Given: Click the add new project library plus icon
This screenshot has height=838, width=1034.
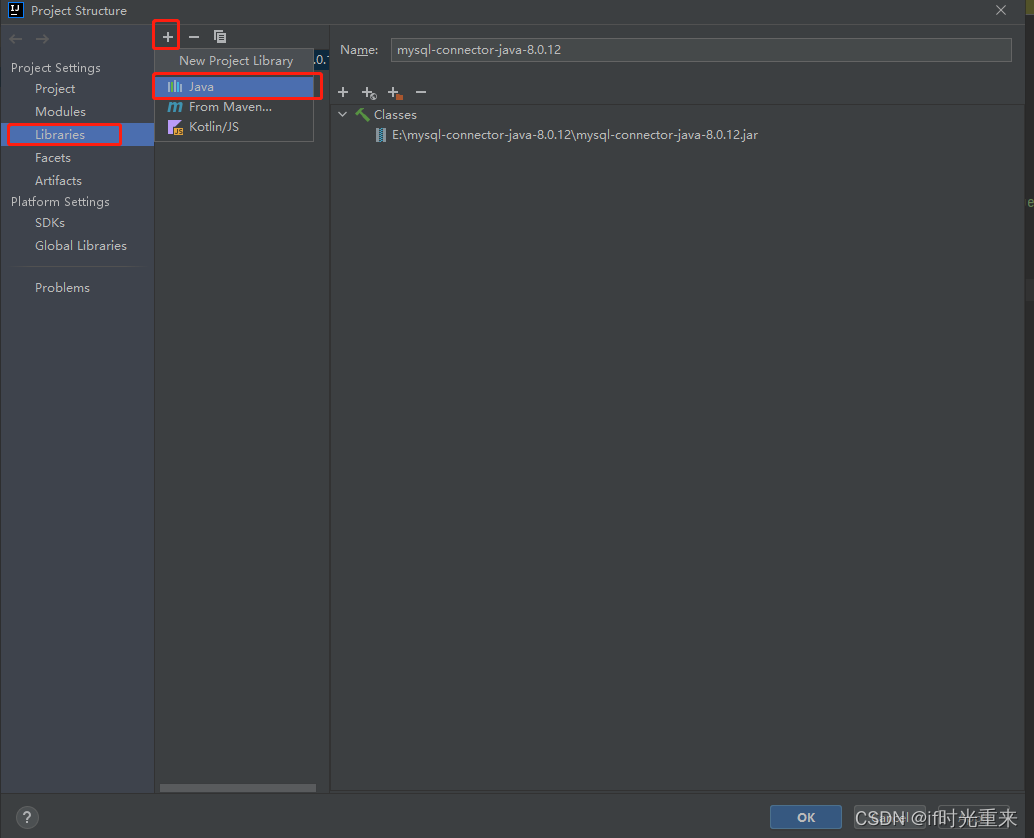Looking at the screenshot, I should click(167, 37).
